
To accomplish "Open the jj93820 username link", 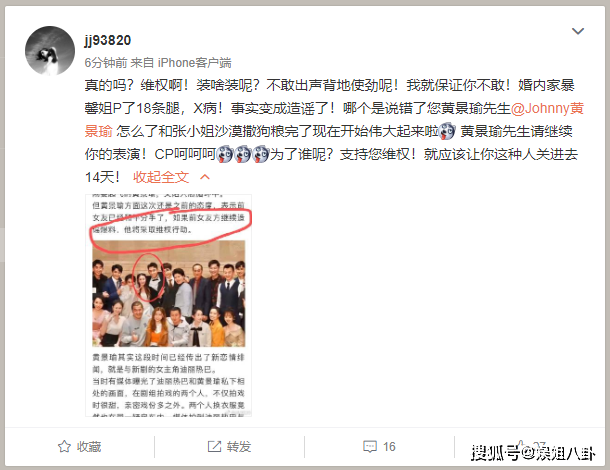I will (x=108, y=40).
